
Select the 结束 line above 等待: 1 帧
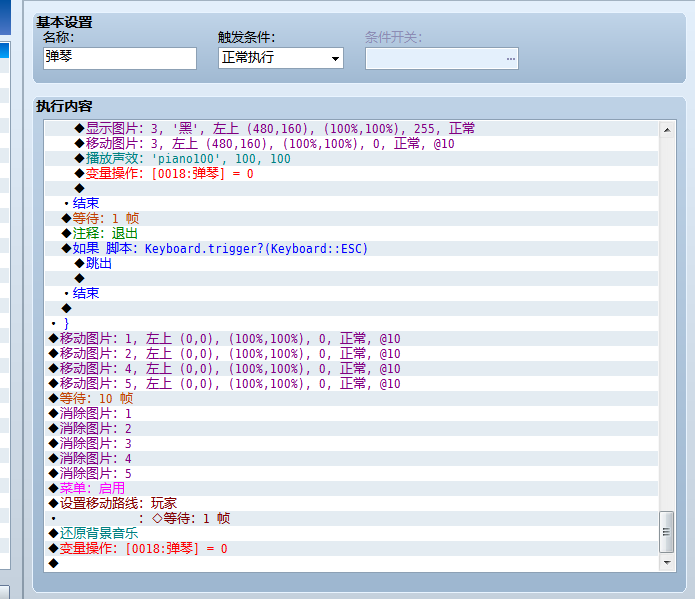click(351, 204)
